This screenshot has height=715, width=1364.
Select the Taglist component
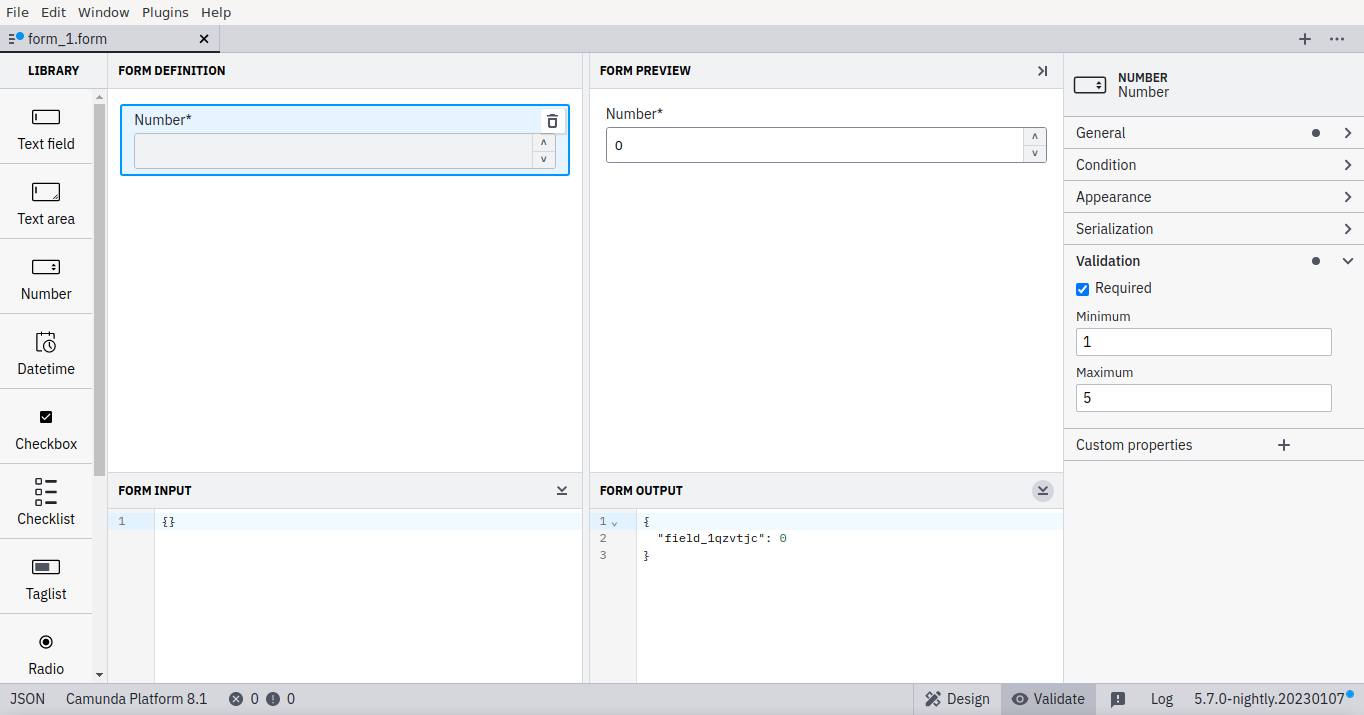[x=45, y=577]
